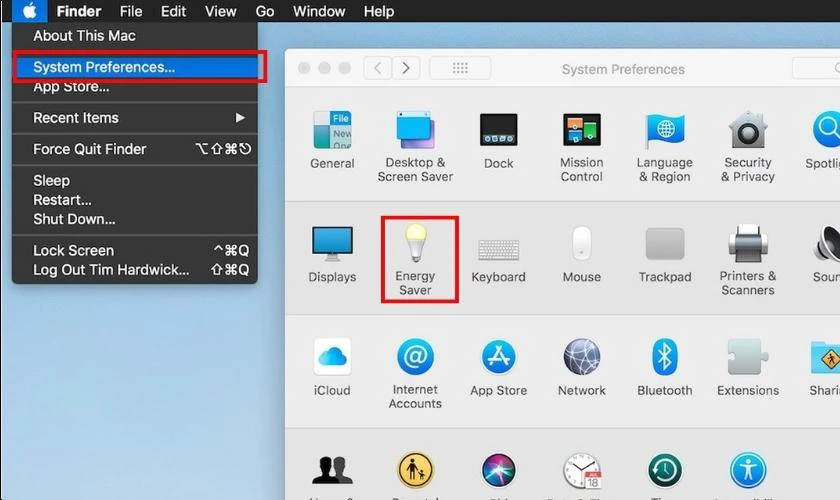This screenshot has height=500, width=840.
Task: Open the Siri preference icon
Action: 499,472
